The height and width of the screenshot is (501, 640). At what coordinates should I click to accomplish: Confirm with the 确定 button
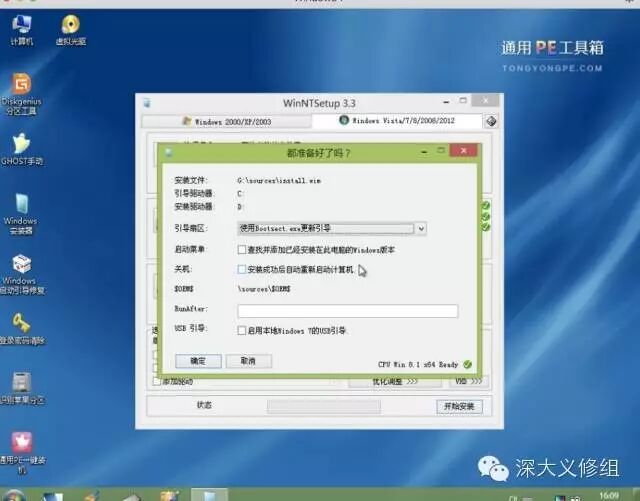pos(198,361)
